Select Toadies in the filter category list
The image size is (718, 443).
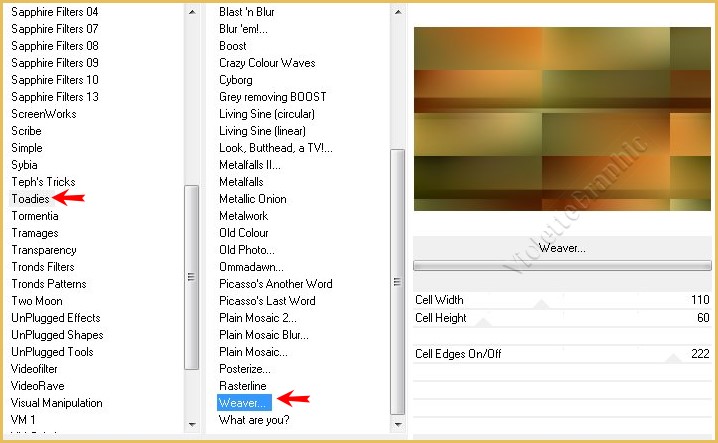click(30, 199)
